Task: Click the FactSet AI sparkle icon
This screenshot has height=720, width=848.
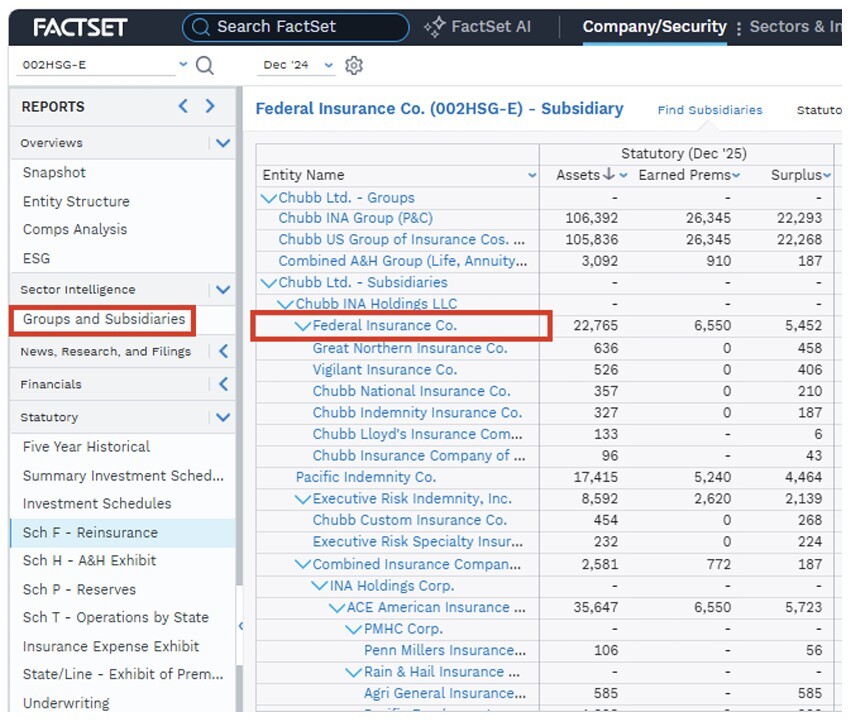Action: [x=434, y=27]
